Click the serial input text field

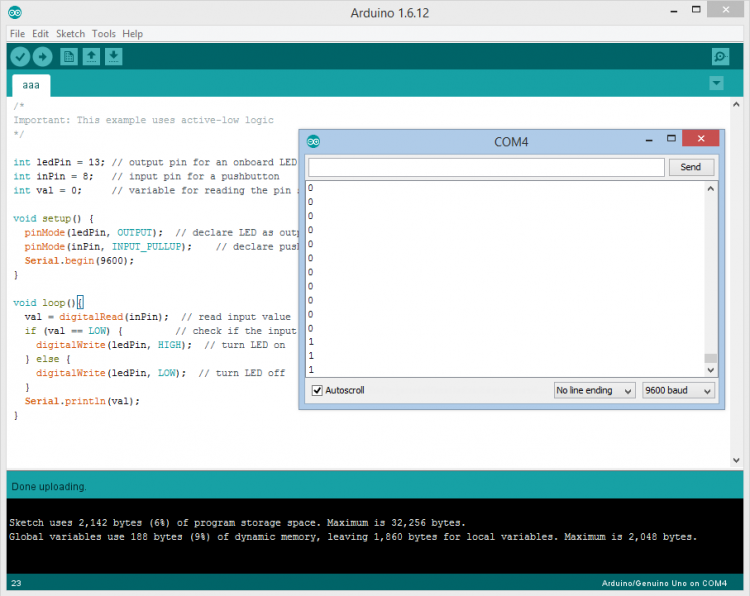click(486, 167)
